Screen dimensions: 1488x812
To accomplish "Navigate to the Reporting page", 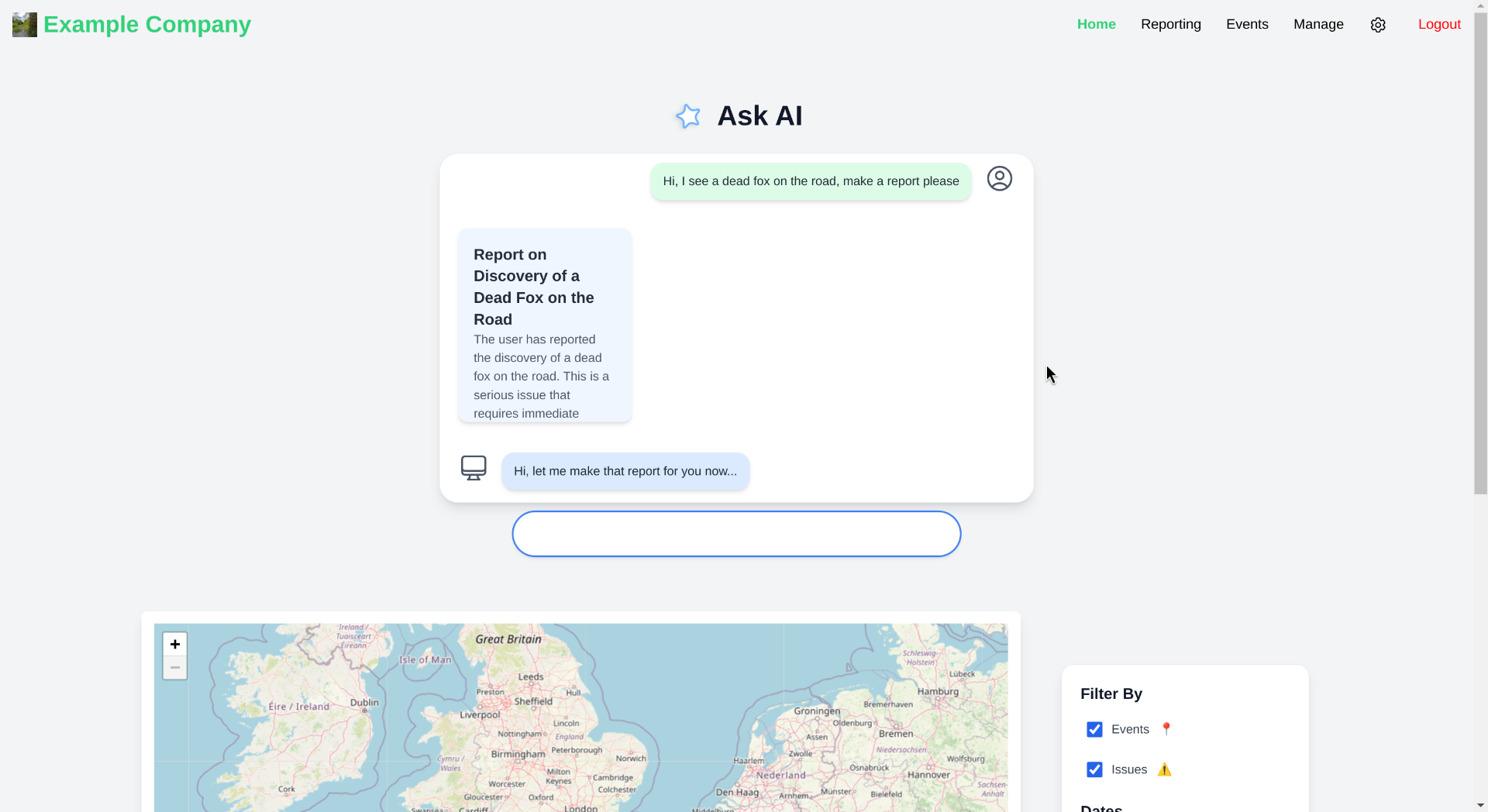I will pyautogui.click(x=1170, y=24).
